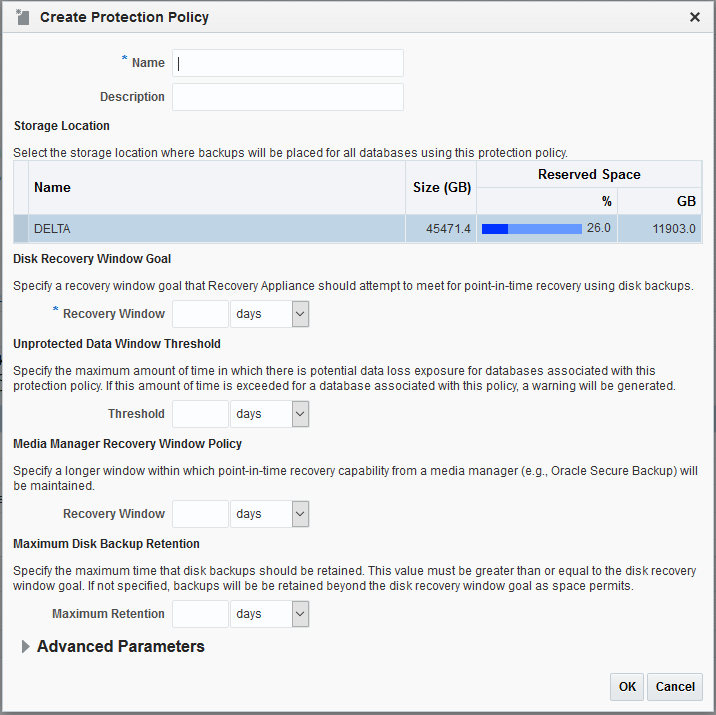This screenshot has width=716, height=715.
Task: Focus the Description text field
Action: point(288,97)
